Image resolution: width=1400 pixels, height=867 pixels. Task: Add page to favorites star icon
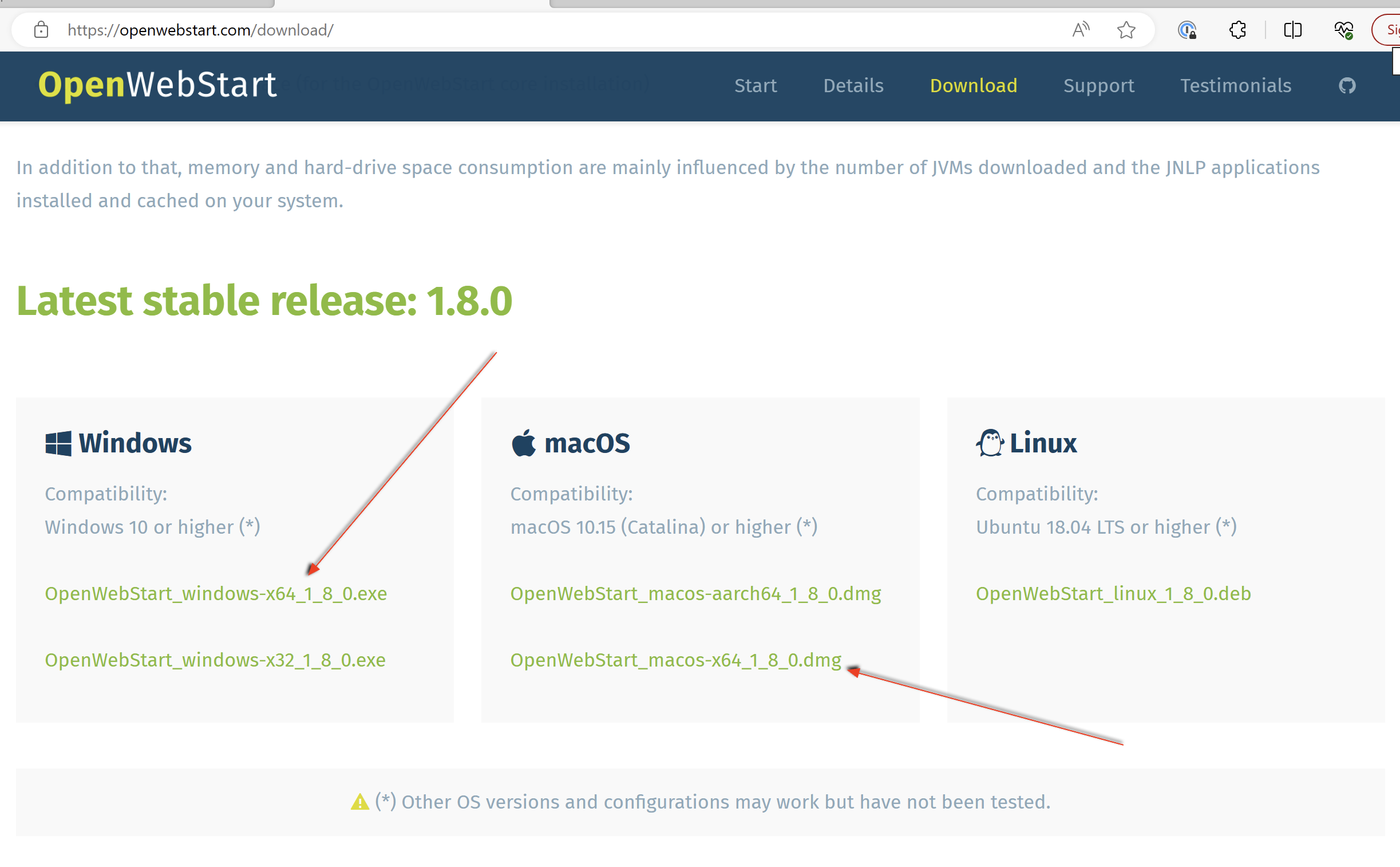pos(1126,30)
